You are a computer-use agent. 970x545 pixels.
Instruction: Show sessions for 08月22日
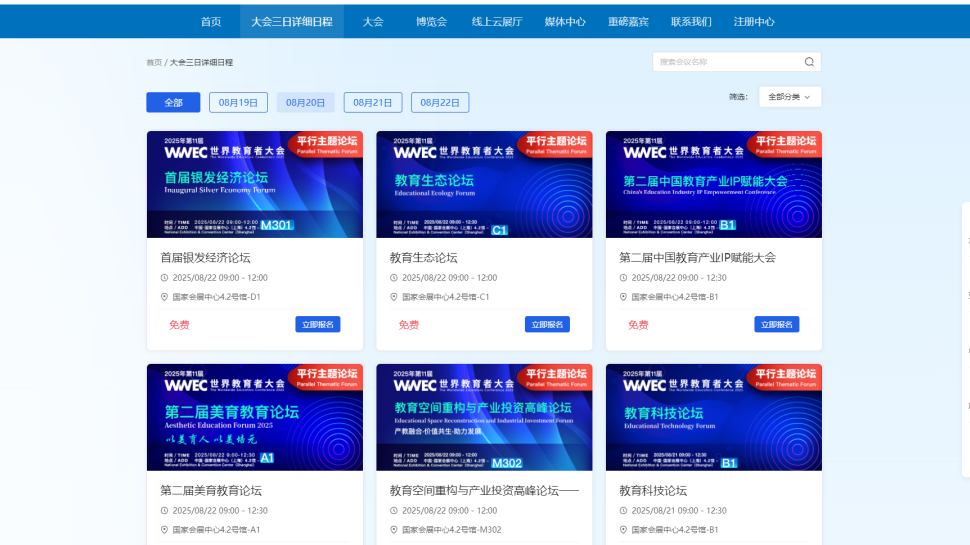[440, 103]
